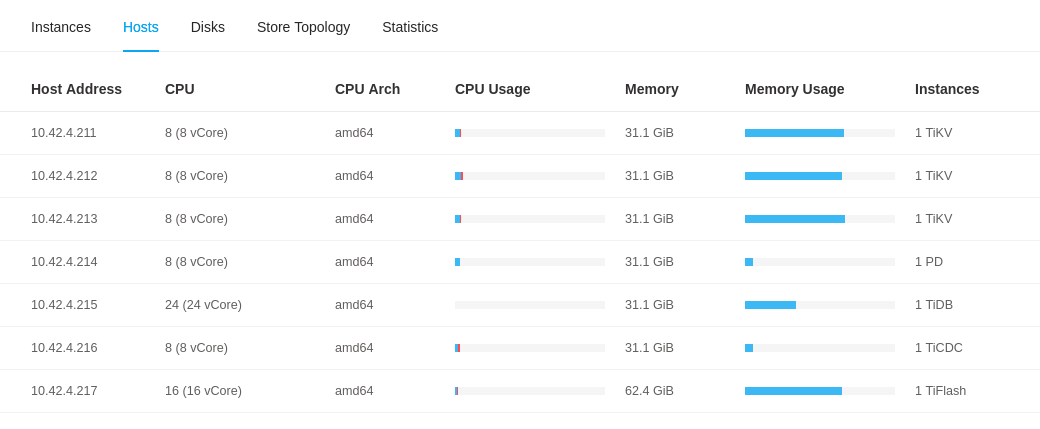Click the Host Address column header
This screenshot has height=429, width=1040.
tap(76, 89)
